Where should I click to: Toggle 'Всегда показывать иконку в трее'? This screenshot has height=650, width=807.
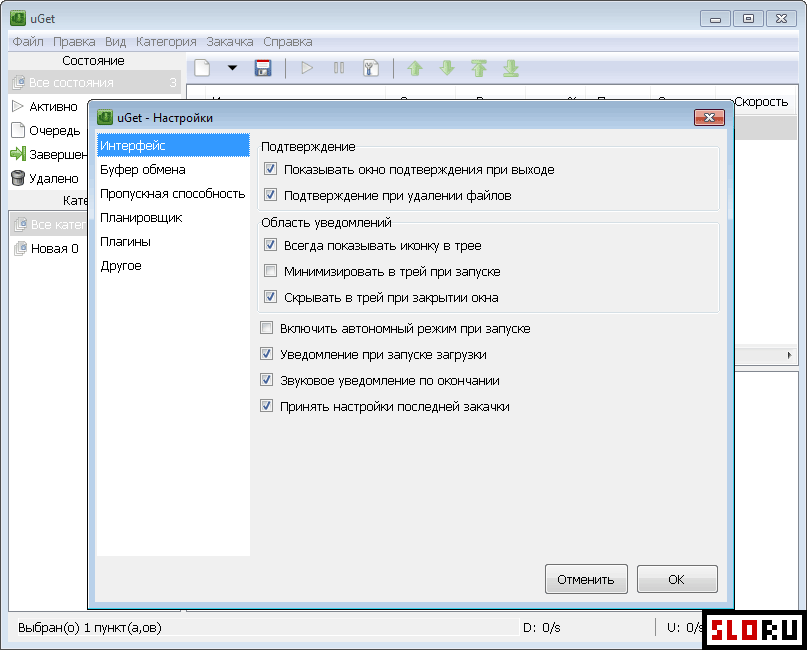[270, 244]
